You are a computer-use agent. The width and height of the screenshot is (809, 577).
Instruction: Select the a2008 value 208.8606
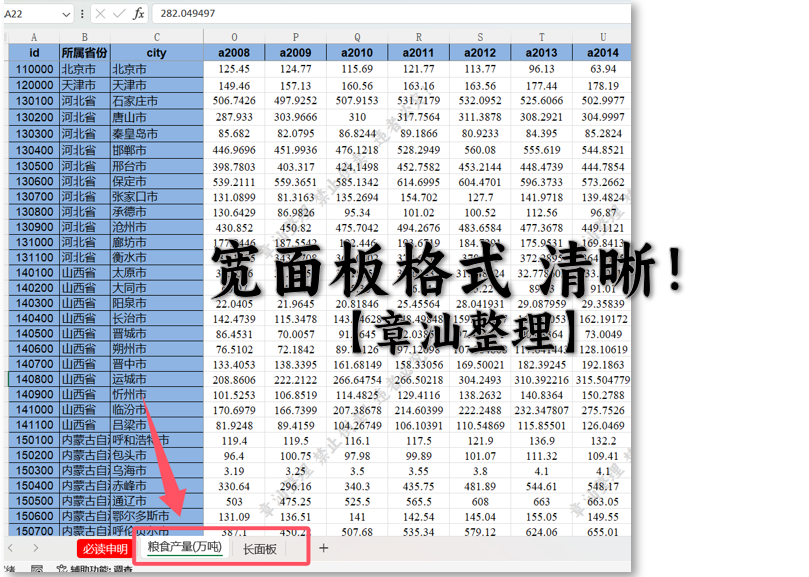[234, 380]
